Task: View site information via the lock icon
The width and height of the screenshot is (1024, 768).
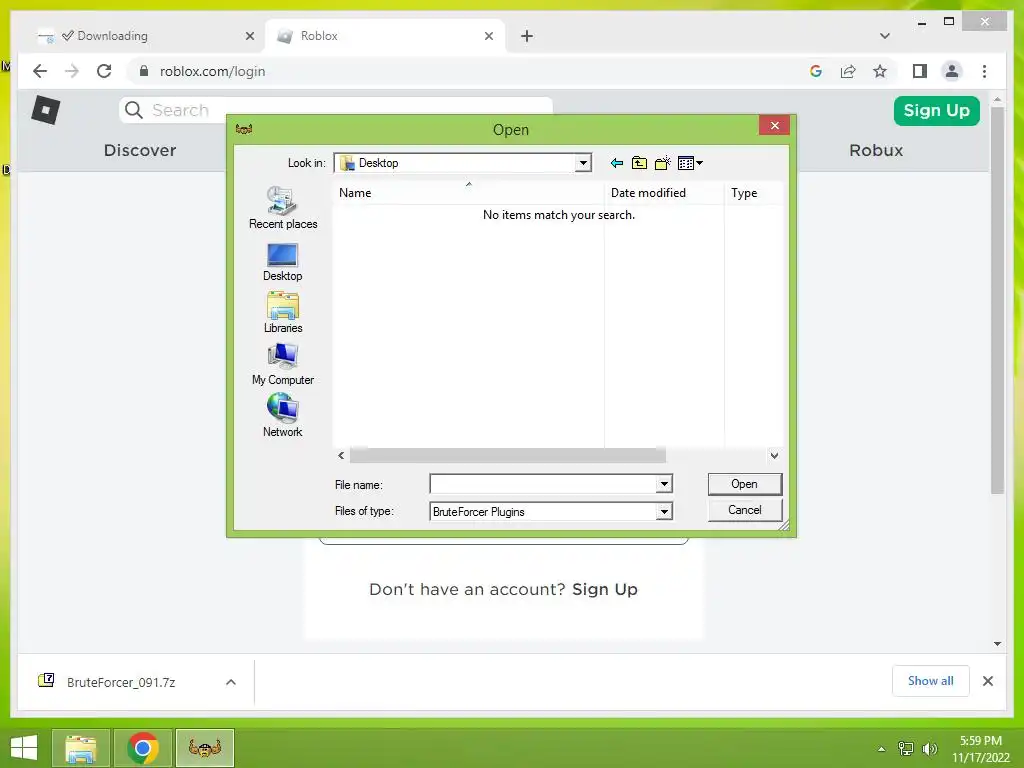Action: [144, 71]
